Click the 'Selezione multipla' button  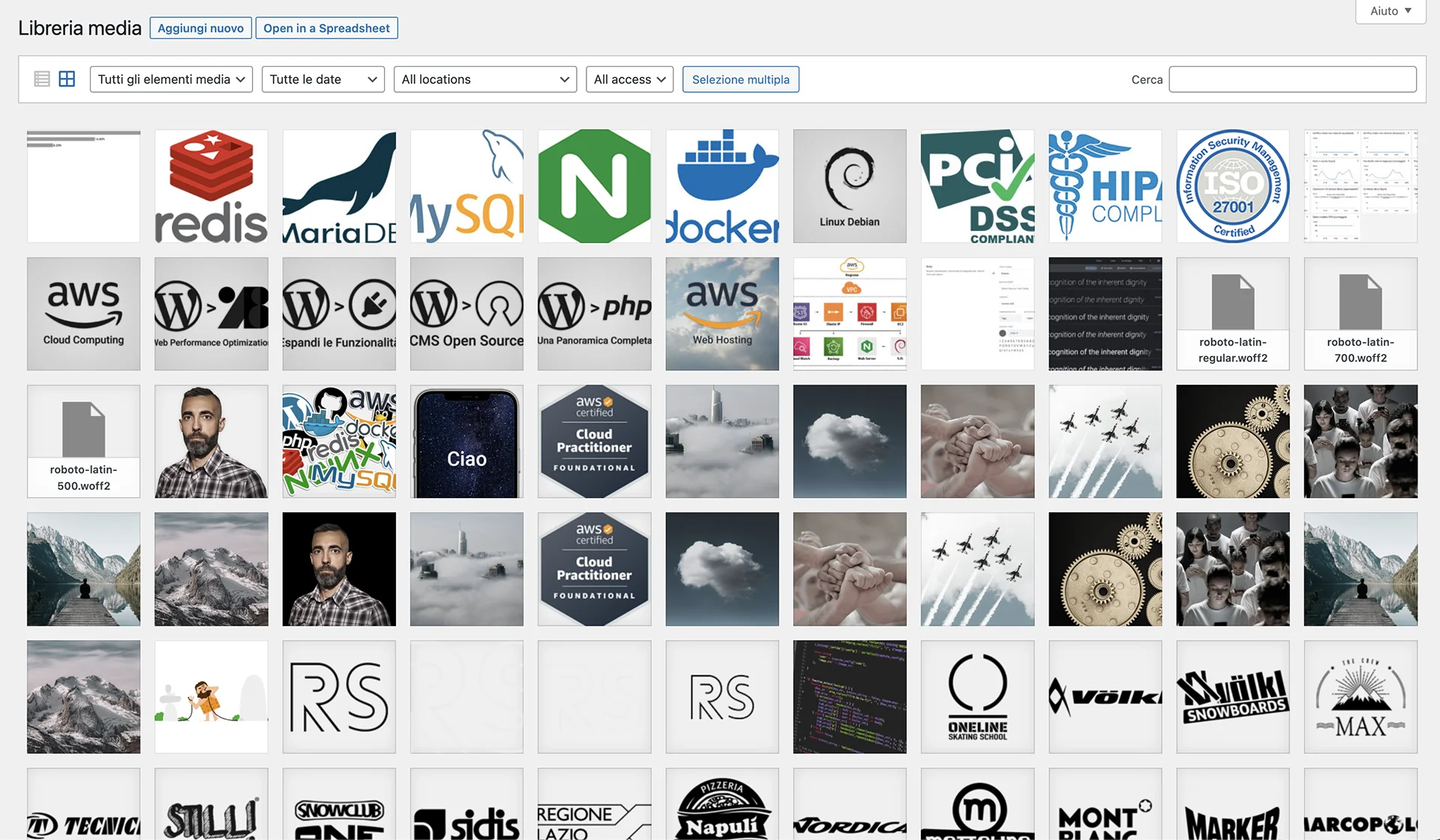740,79
